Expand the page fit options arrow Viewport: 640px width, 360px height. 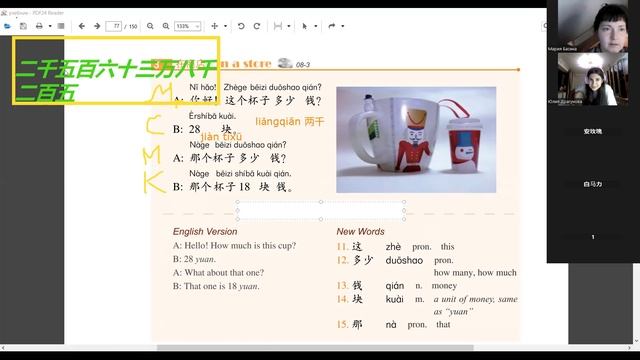click(289, 26)
